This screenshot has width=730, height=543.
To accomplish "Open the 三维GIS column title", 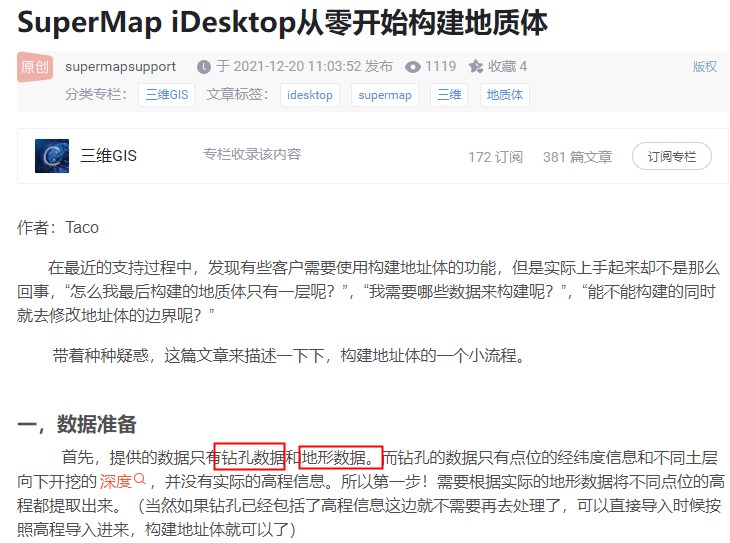I will coord(108,156).
